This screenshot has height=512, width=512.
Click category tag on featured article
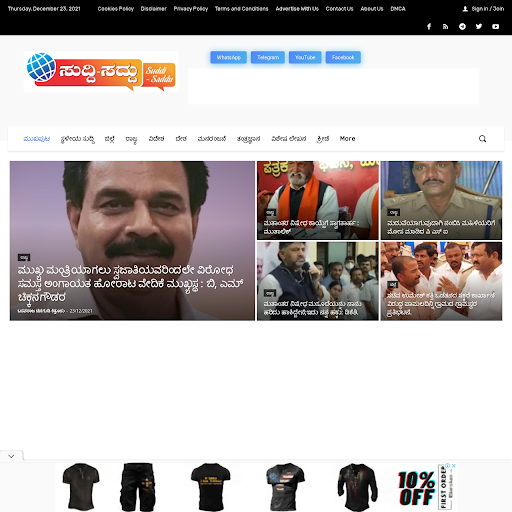[24, 257]
